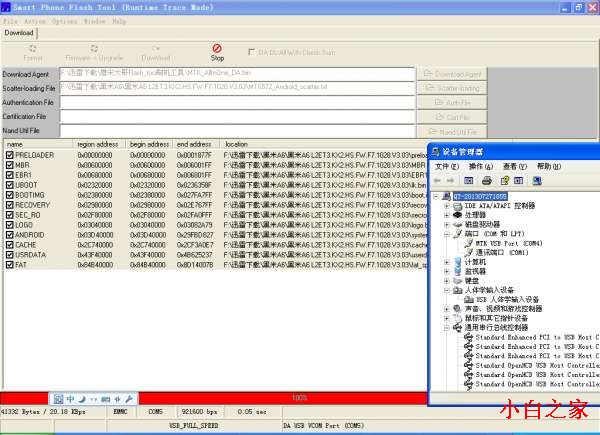This screenshot has width=600, height=435.
Task: Click the Download toolbar icon
Action: 155,48
